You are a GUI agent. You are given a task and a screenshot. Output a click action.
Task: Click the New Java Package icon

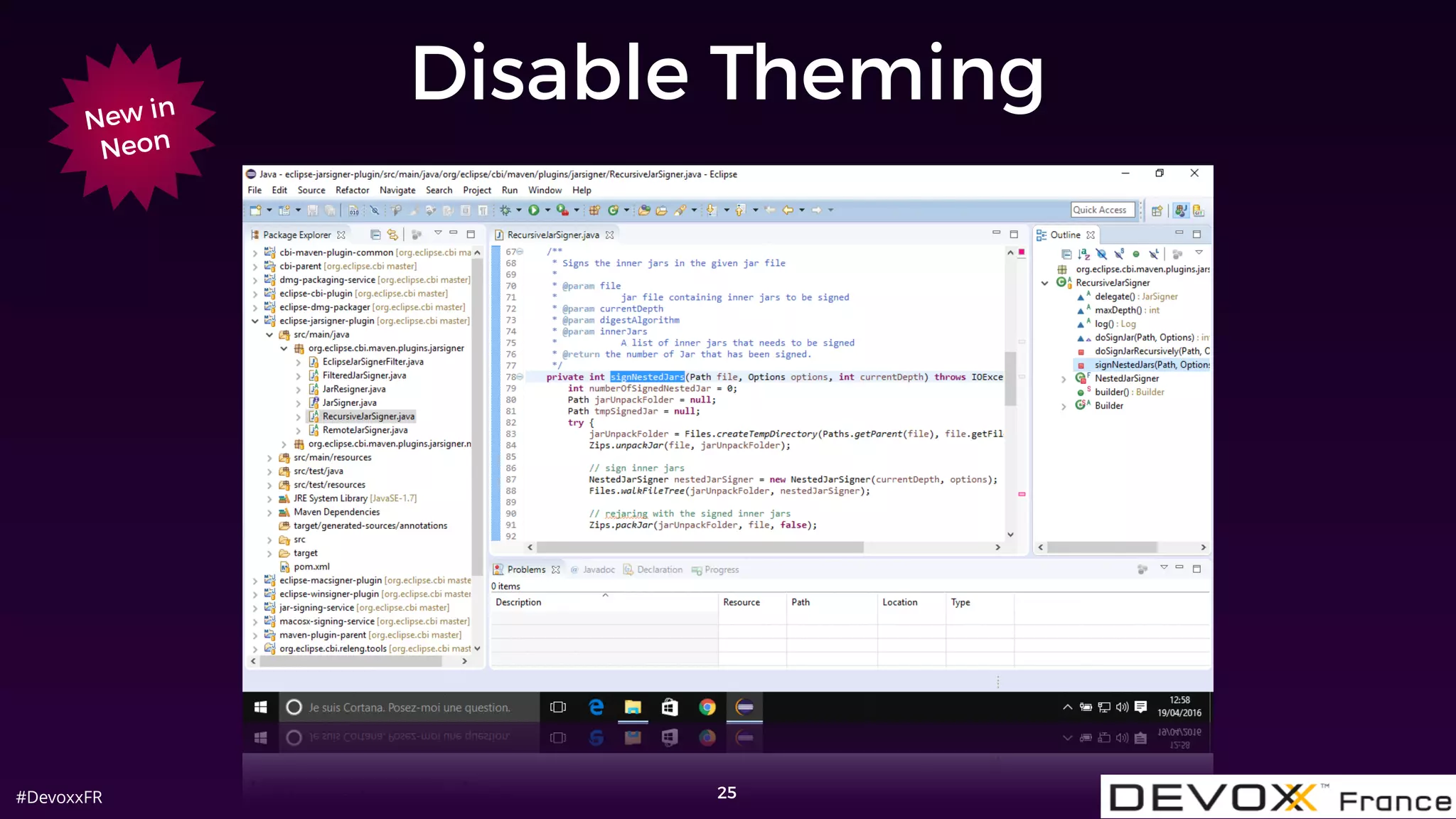(x=594, y=210)
